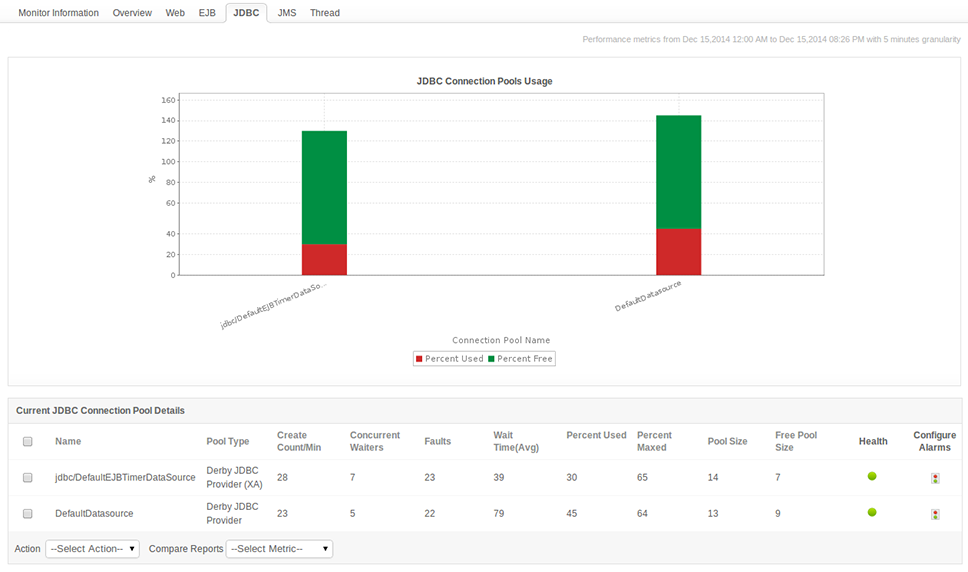Toggle the select-all checkbox in table header
This screenshot has width=968, height=572.
(28, 441)
